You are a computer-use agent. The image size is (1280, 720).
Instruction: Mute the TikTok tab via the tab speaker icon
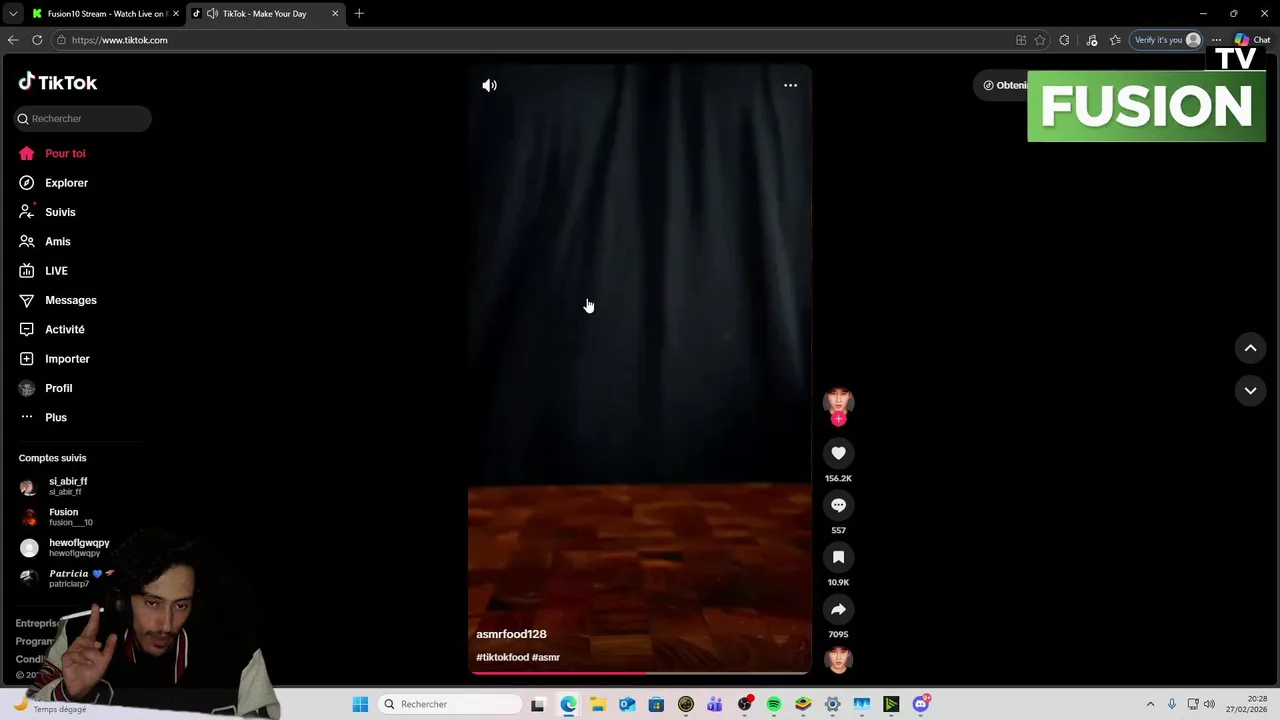point(212,14)
